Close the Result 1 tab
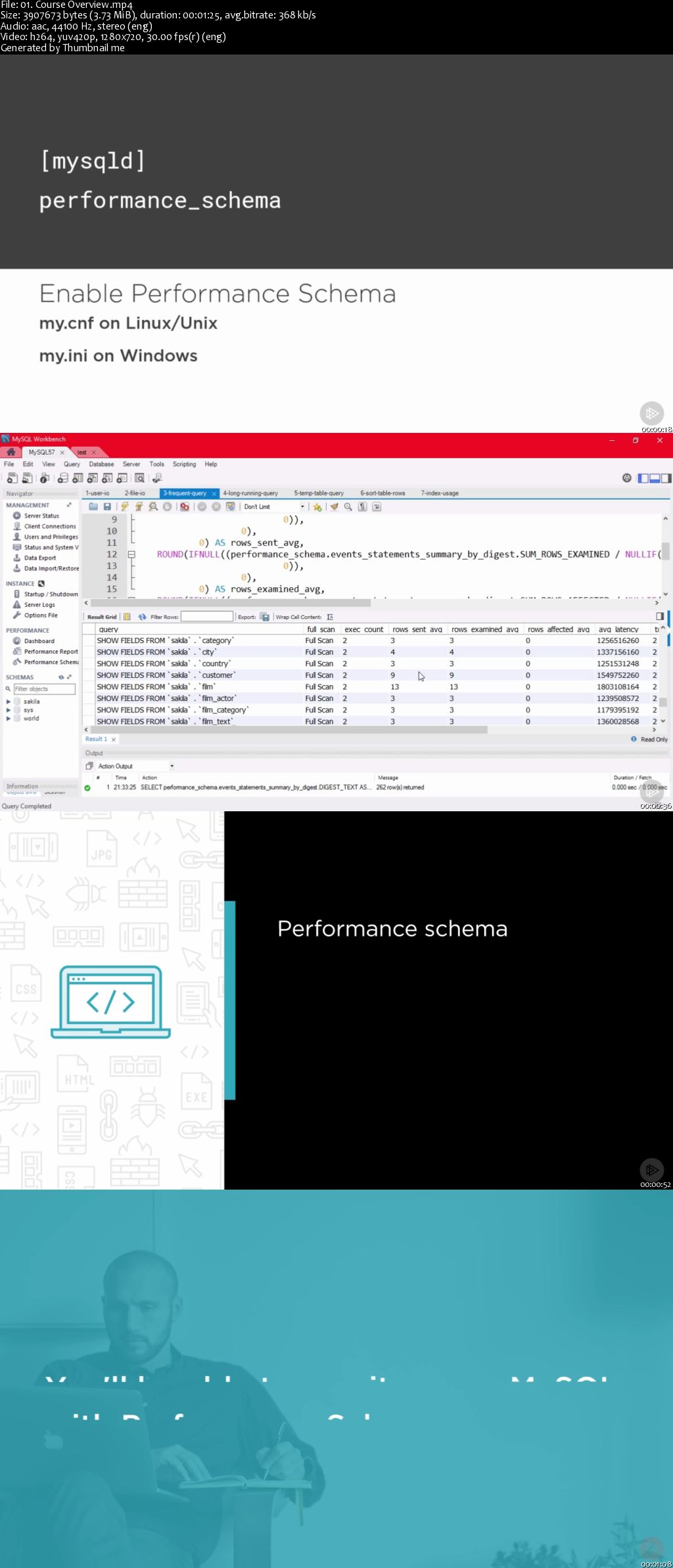The height and width of the screenshot is (1568, 673). click(114, 740)
